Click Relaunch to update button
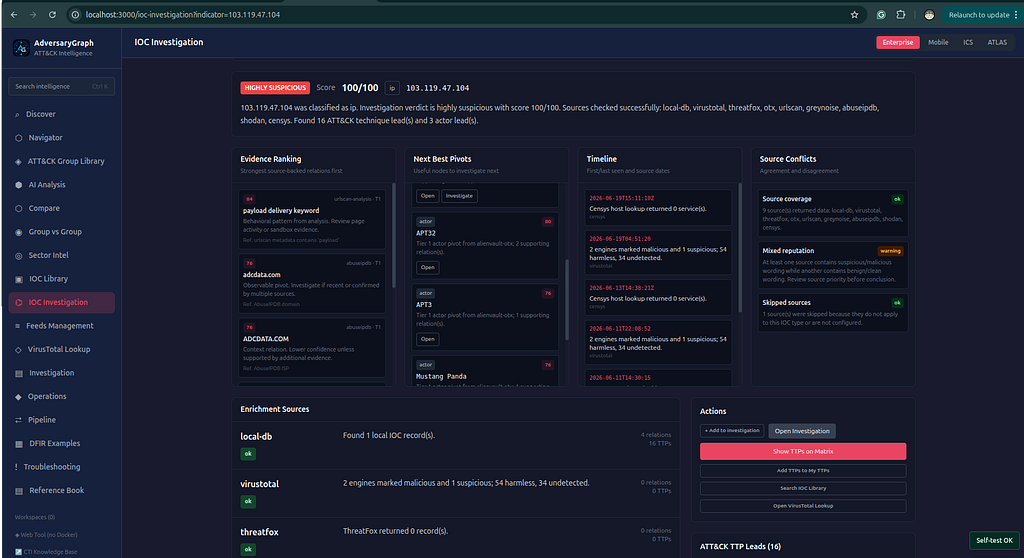This screenshot has height=558, width=1024. coord(979,14)
